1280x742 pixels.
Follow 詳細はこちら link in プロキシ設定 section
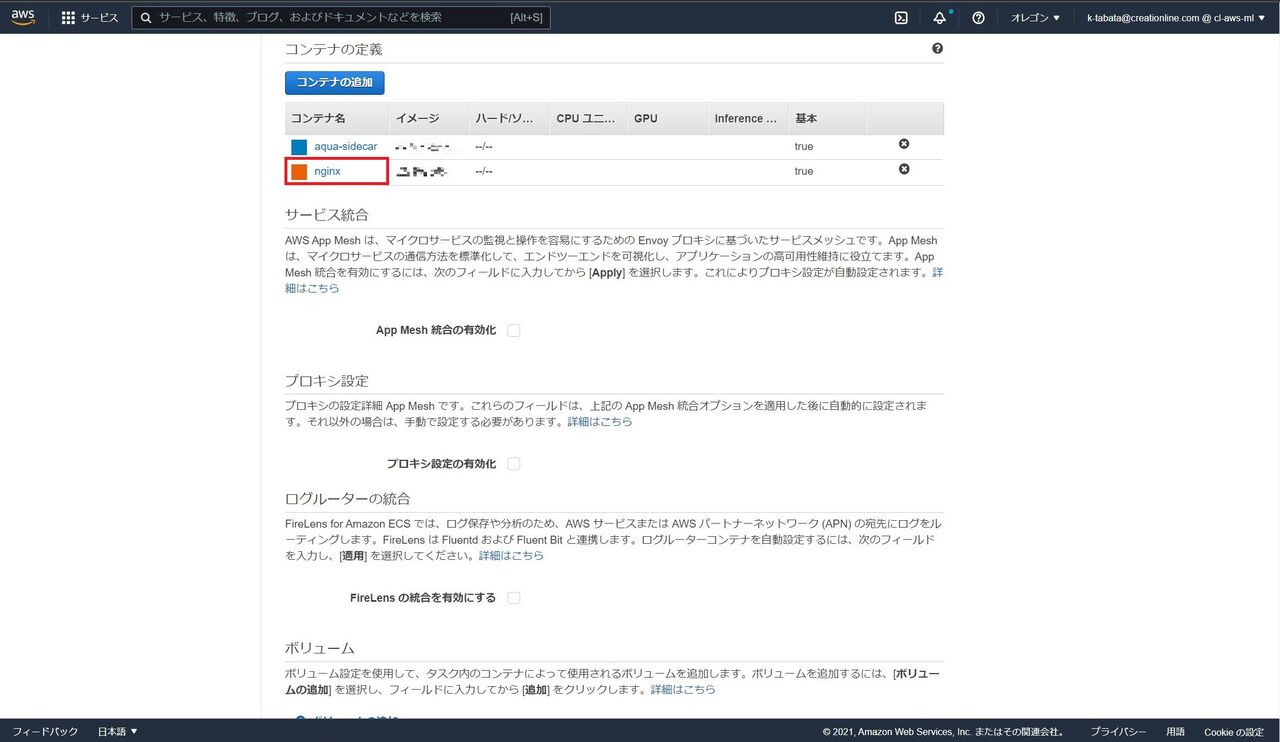tap(600, 422)
